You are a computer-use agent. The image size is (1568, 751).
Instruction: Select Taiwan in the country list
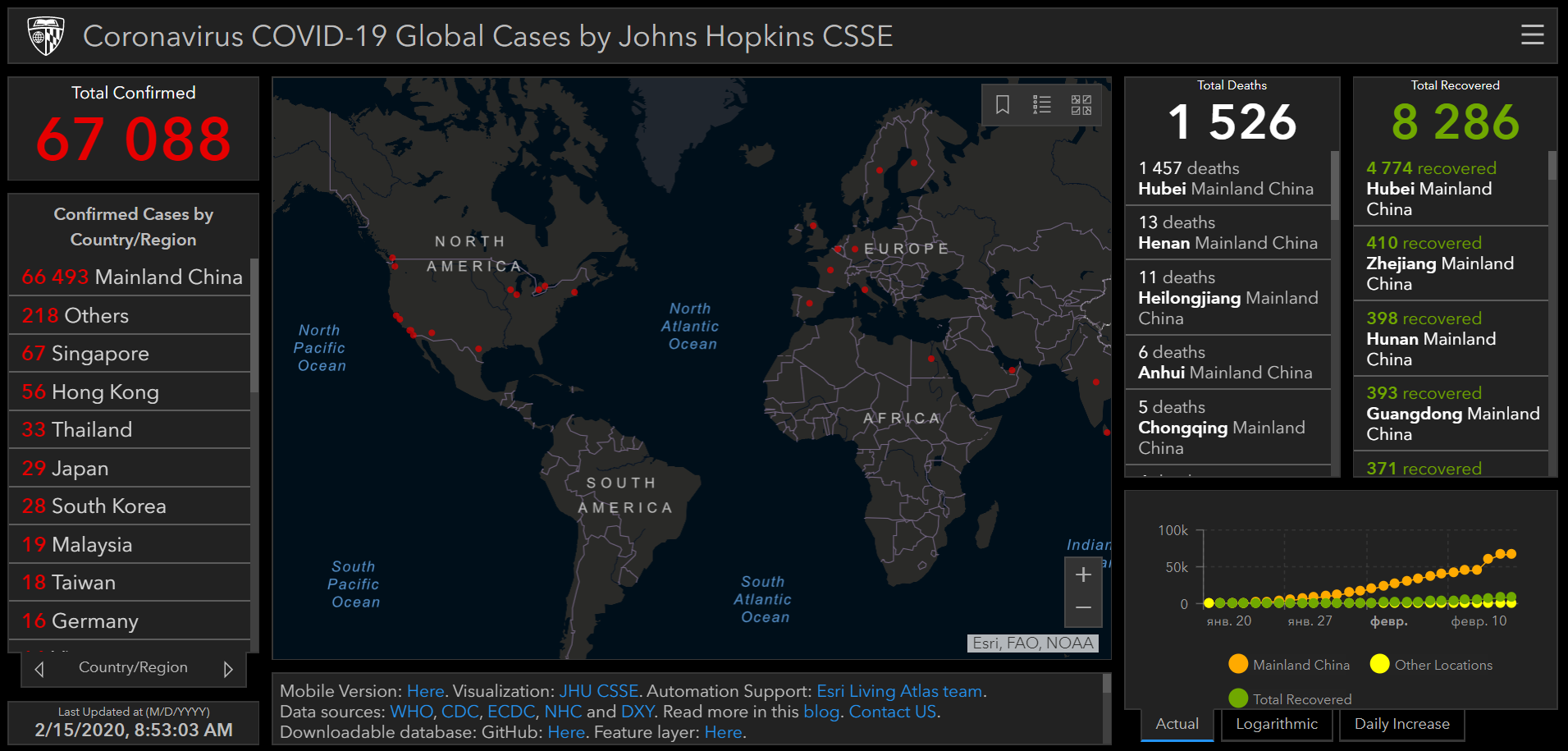[130, 583]
